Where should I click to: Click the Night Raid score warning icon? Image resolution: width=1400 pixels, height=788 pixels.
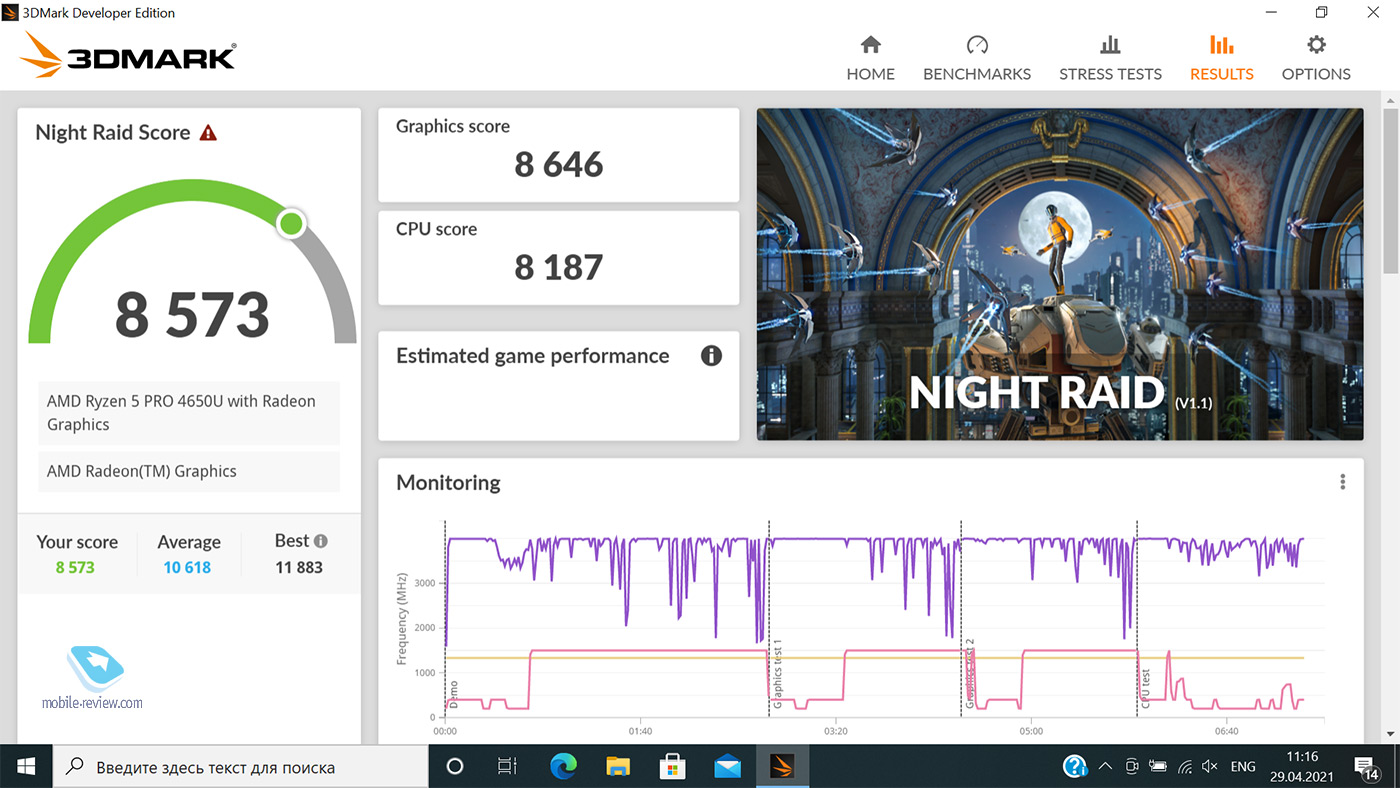pos(208,133)
